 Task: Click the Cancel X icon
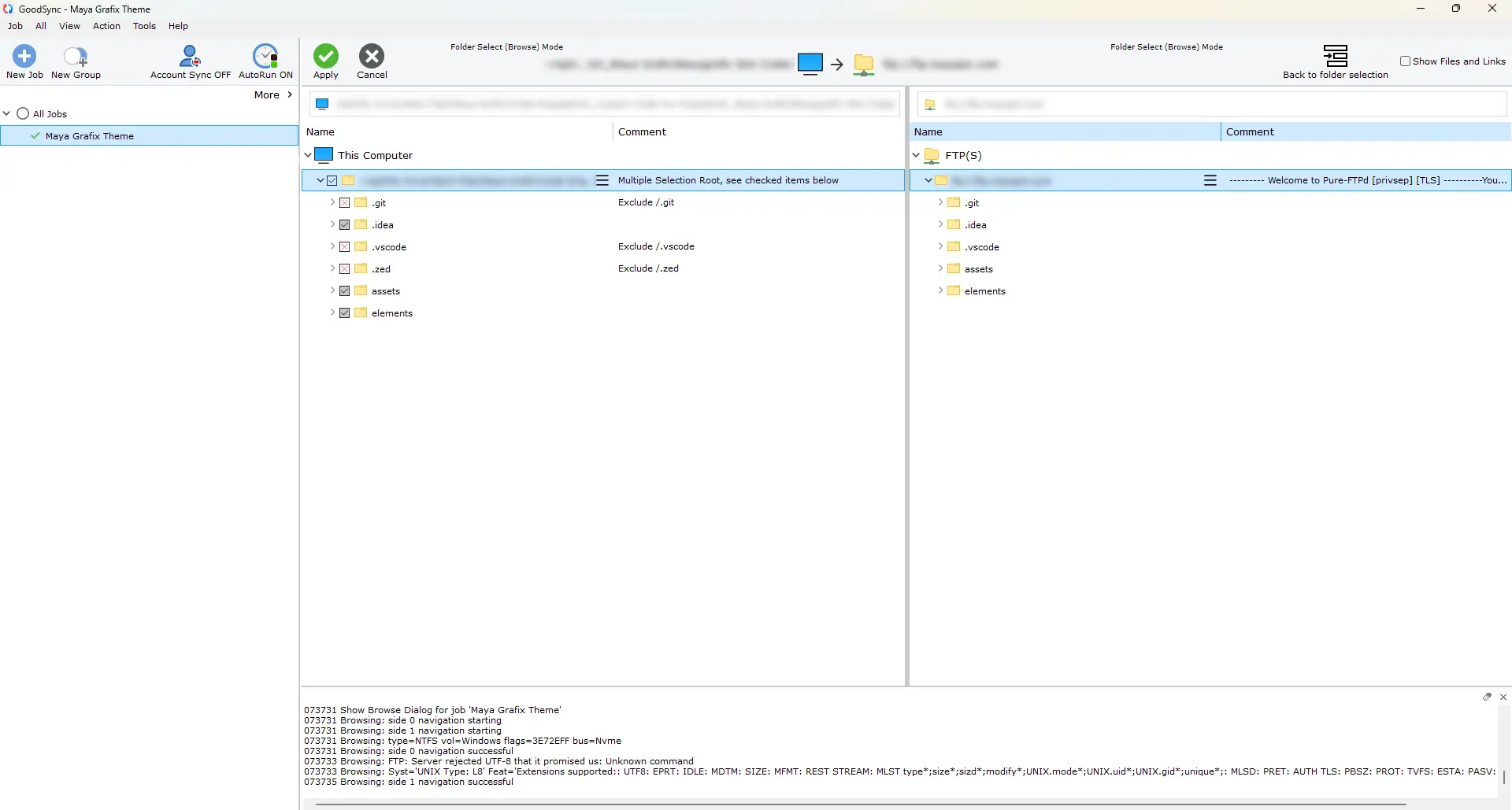point(372,56)
